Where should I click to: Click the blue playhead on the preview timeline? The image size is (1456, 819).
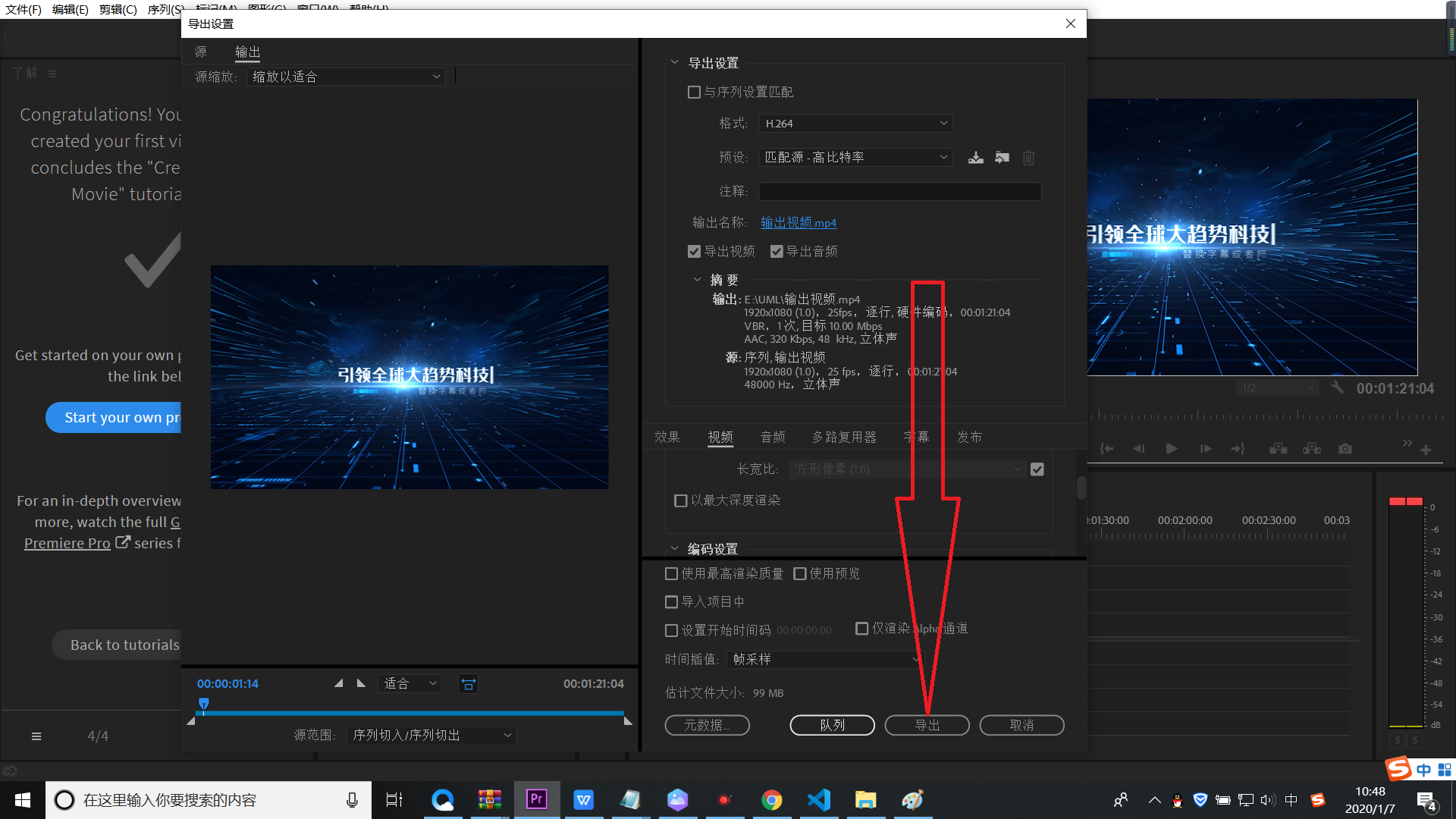[x=203, y=704]
